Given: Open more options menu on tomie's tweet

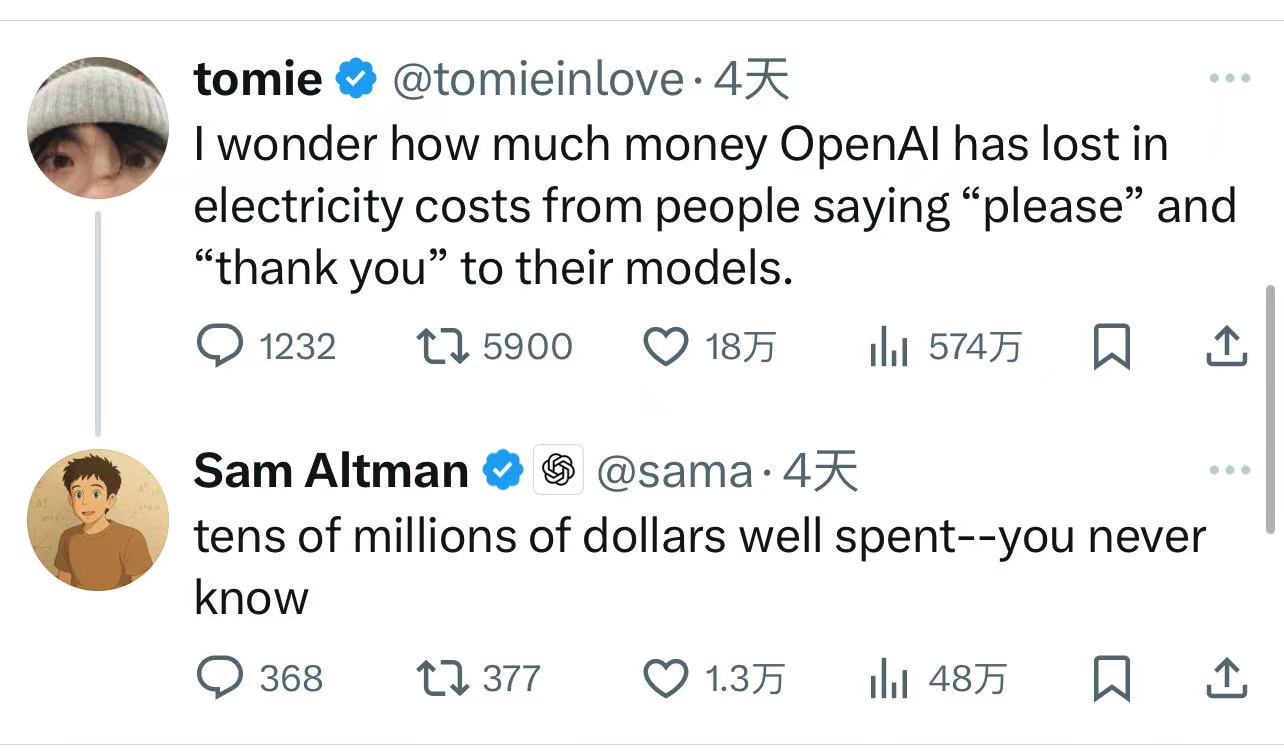Looking at the screenshot, I should 1228,78.
